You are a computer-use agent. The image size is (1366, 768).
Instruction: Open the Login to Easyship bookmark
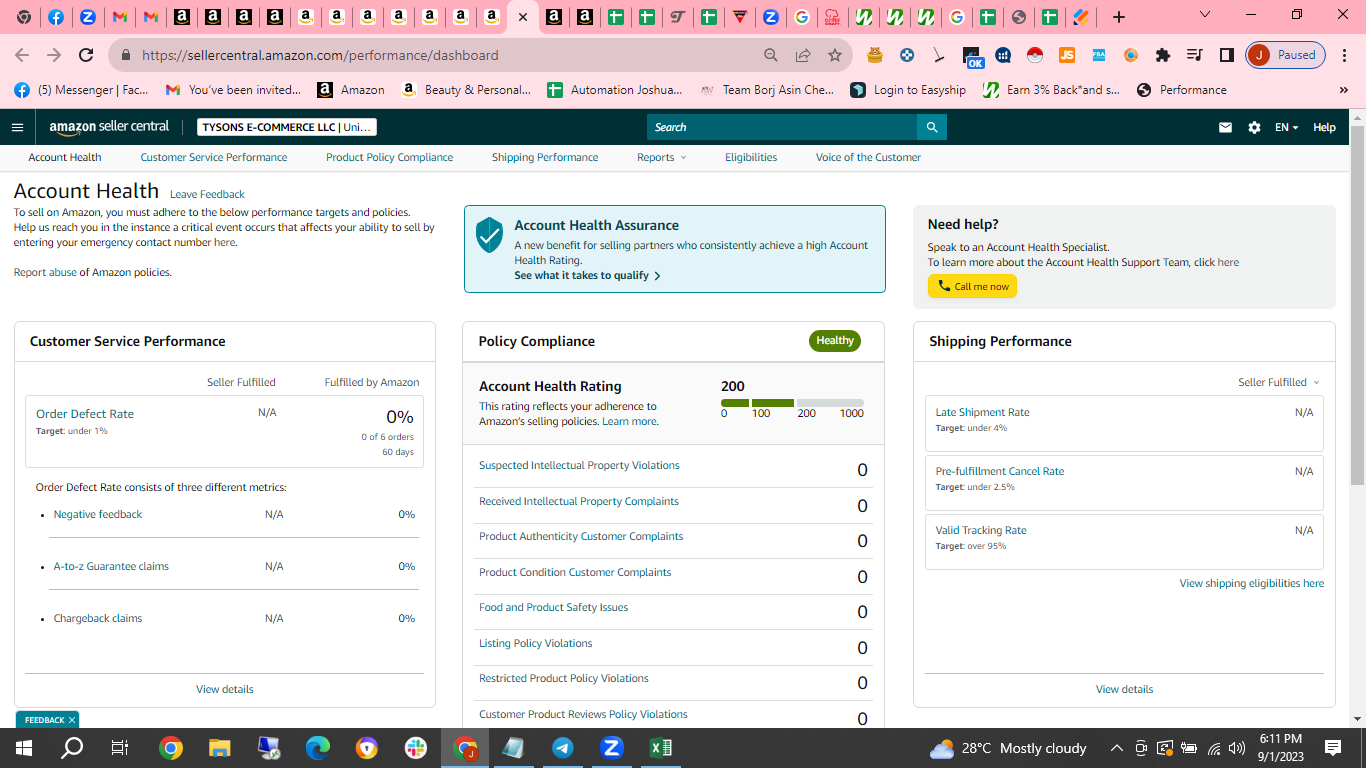[908, 90]
